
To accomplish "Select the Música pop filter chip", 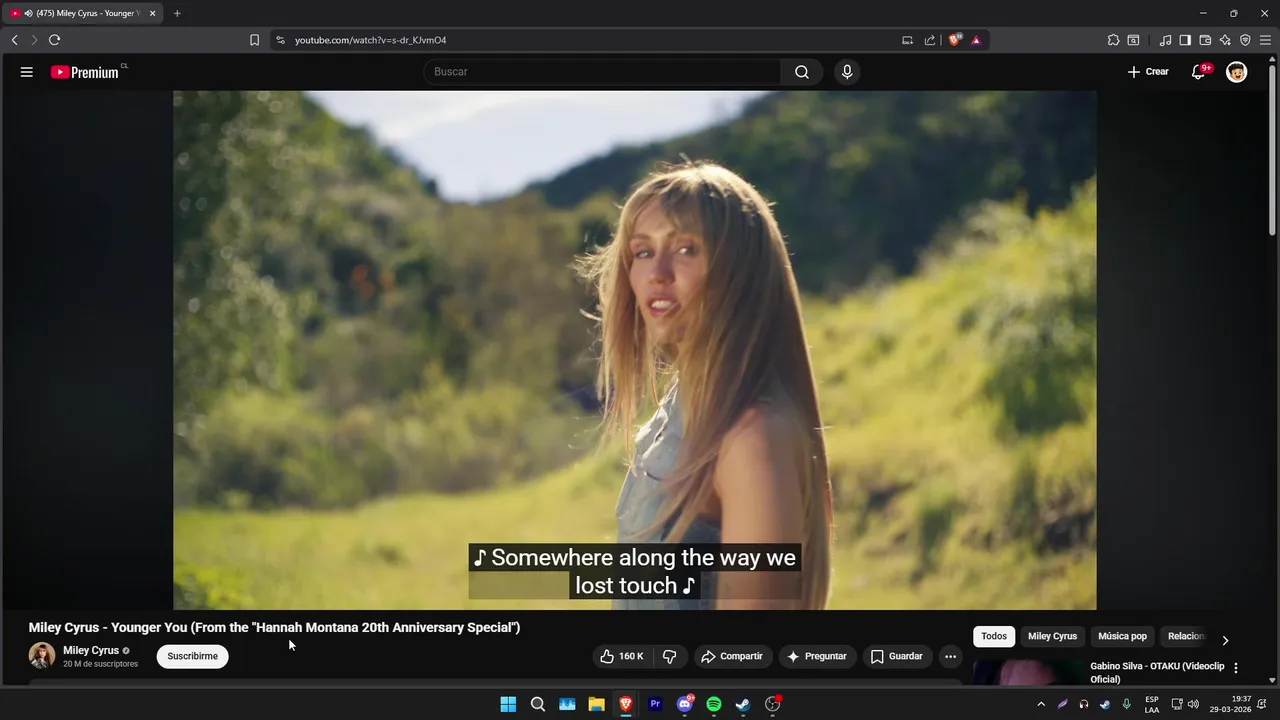I will pyautogui.click(x=1122, y=636).
